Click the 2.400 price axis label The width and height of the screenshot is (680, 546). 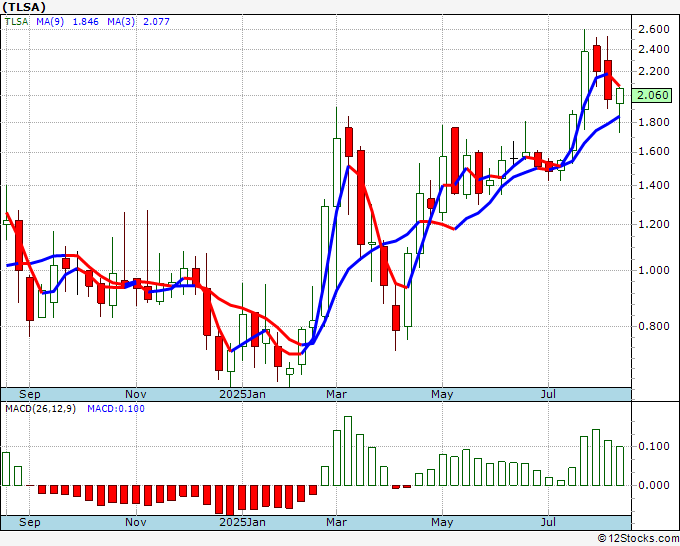654,49
